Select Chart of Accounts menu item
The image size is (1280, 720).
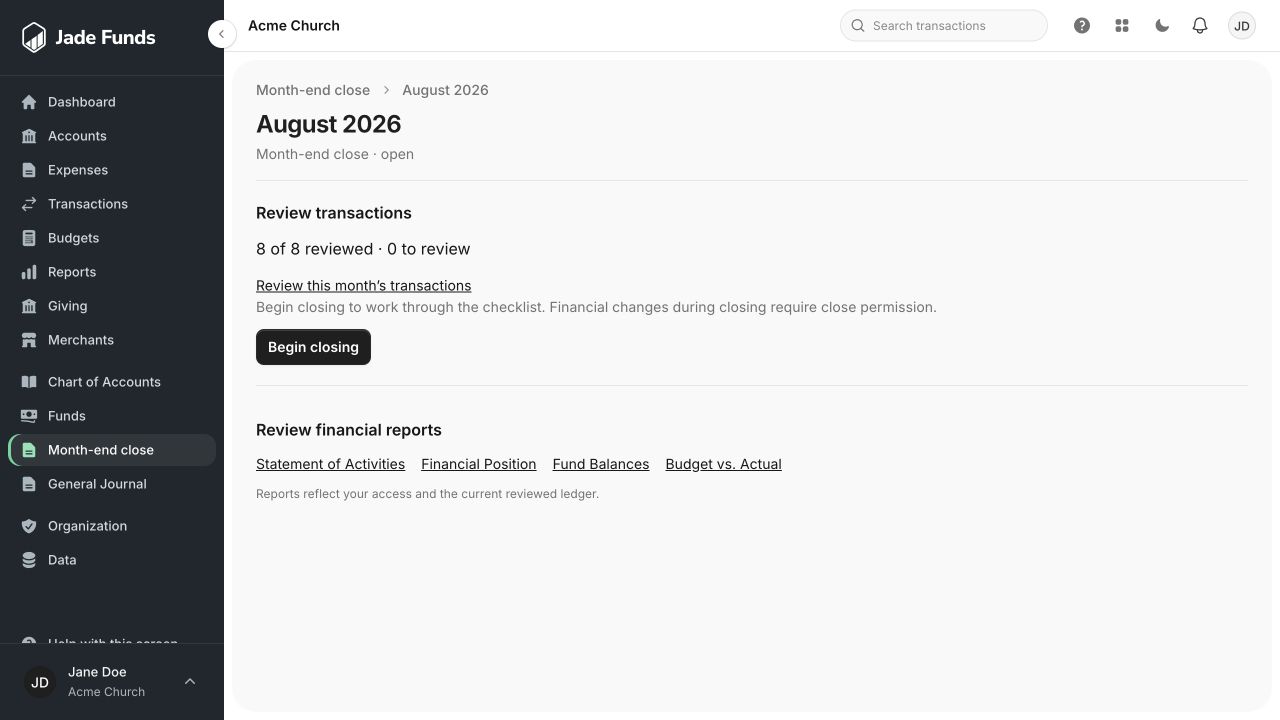(112, 382)
